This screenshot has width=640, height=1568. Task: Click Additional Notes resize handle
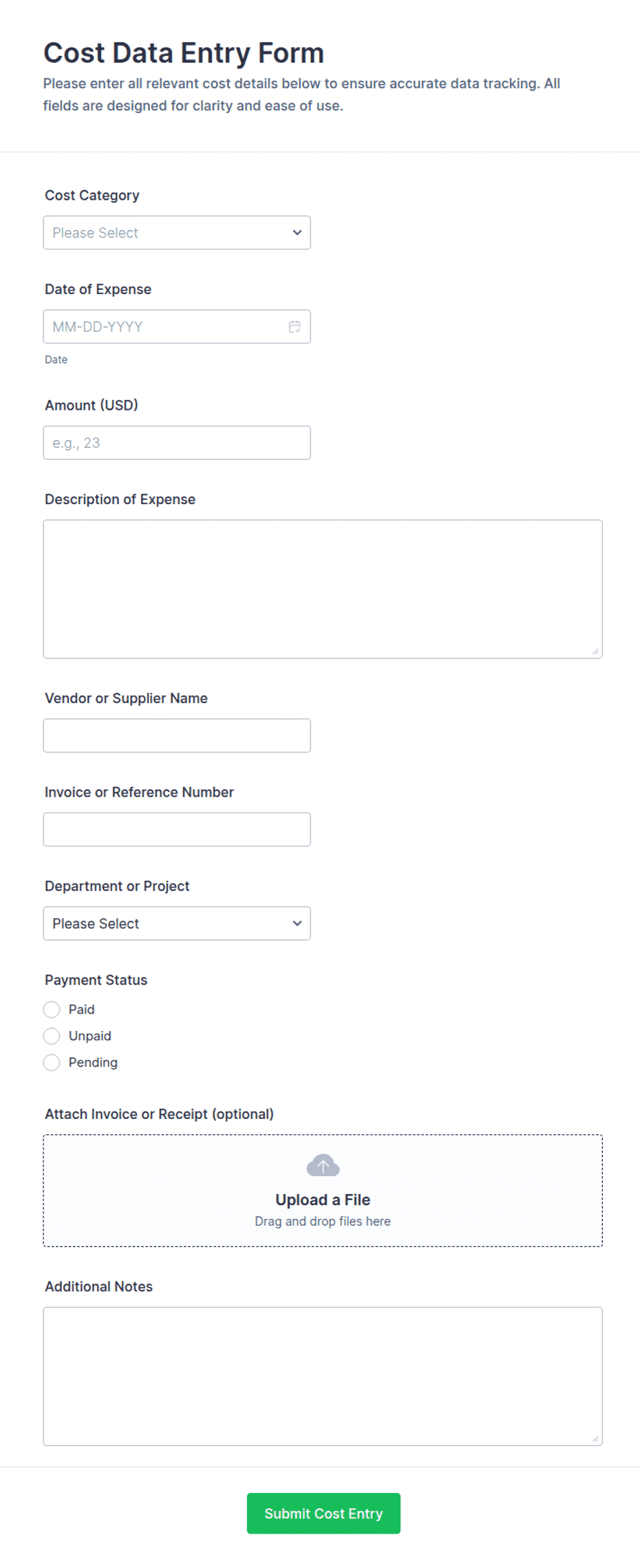click(595, 1439)
